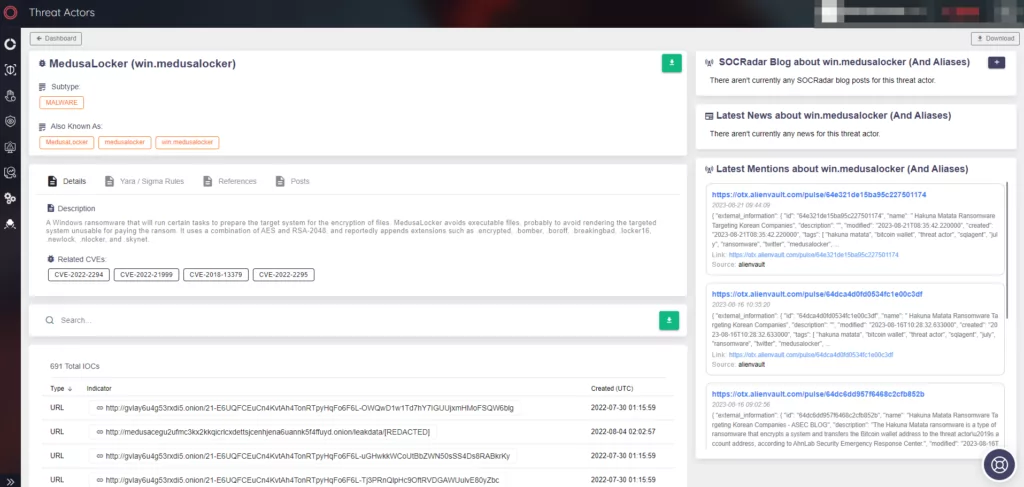Click link icon of OWQwD1w1Td7hY7 URL row
Image resolution: width=1024 pixels, height=487 pixels.
pos(99,408)
